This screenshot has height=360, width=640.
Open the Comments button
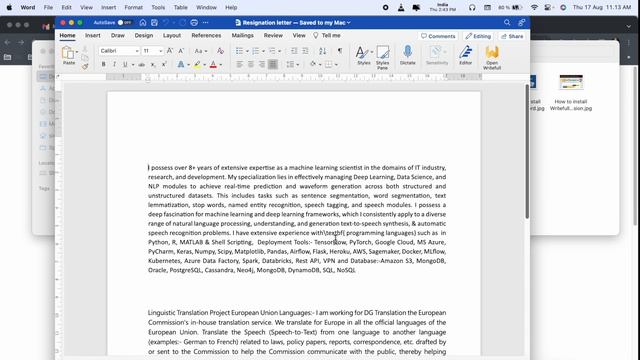pos(438,36)
